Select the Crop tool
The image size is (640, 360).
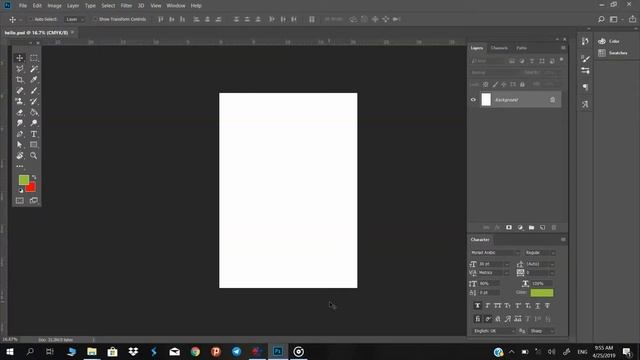pyautogui.click(x=20, y=80)
